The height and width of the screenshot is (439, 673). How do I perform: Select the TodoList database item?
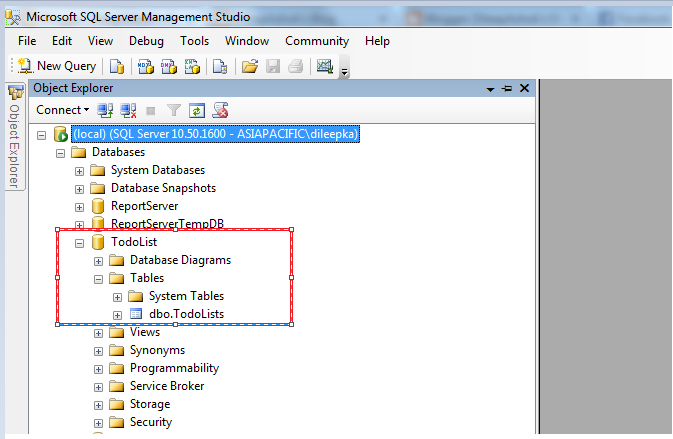pyautogui.click(x=134, y=242)
